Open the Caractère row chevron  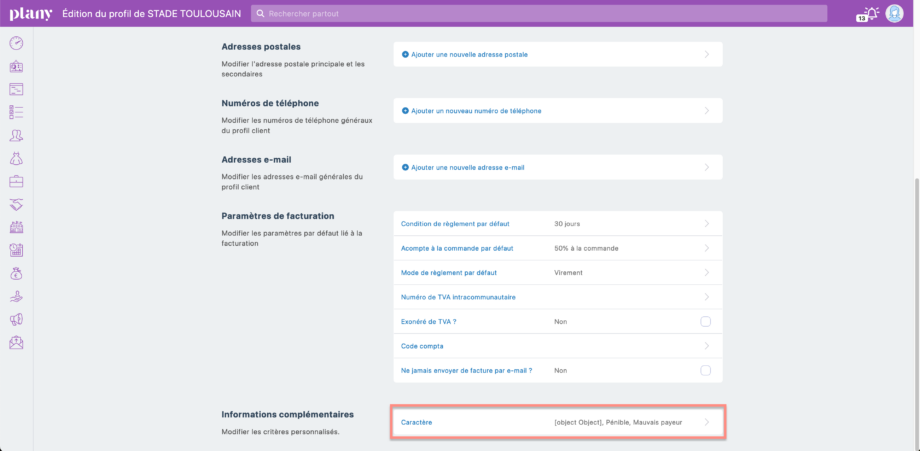point(706,423)
